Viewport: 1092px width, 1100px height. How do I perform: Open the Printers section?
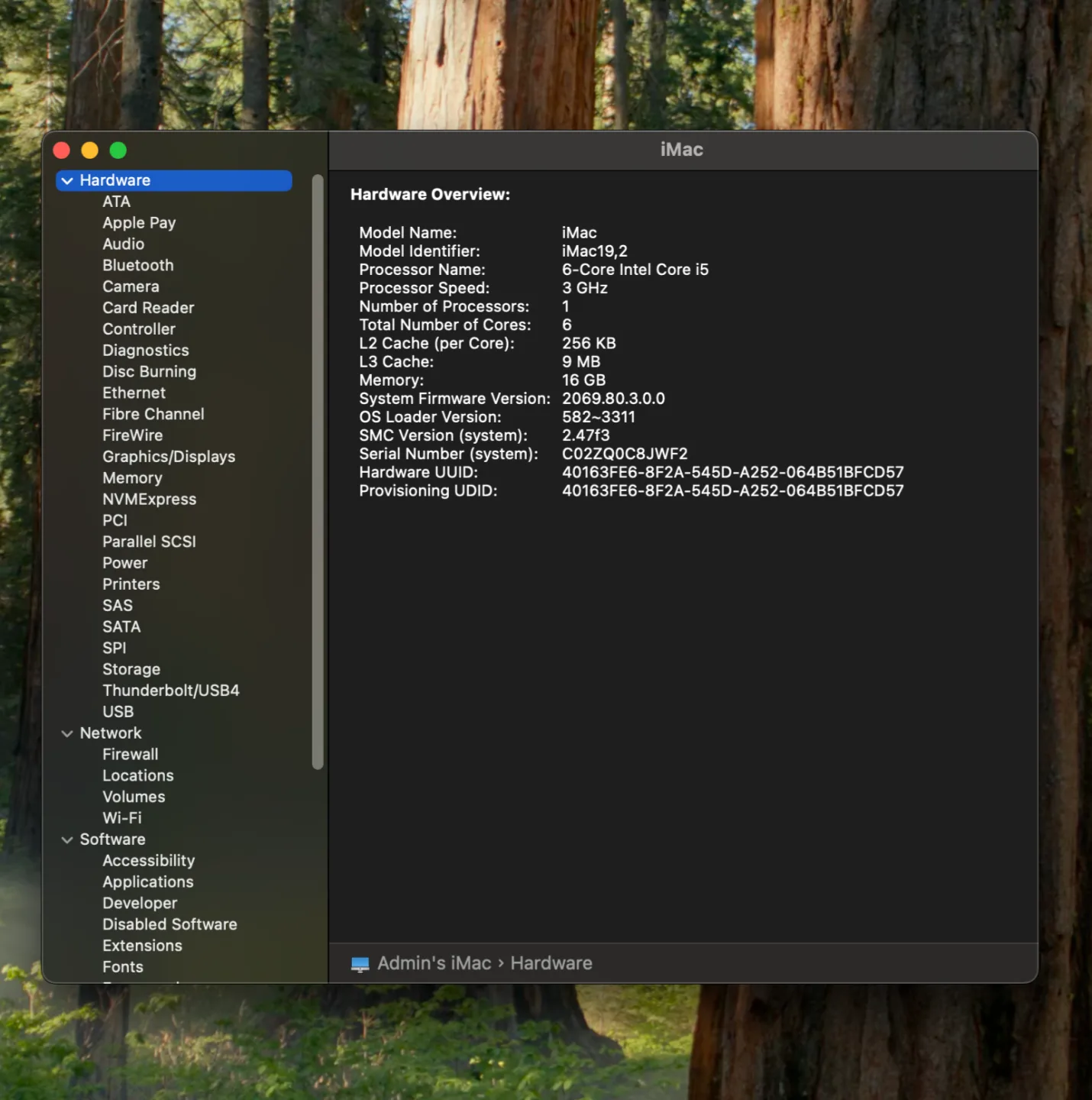(x=131, y=584)
